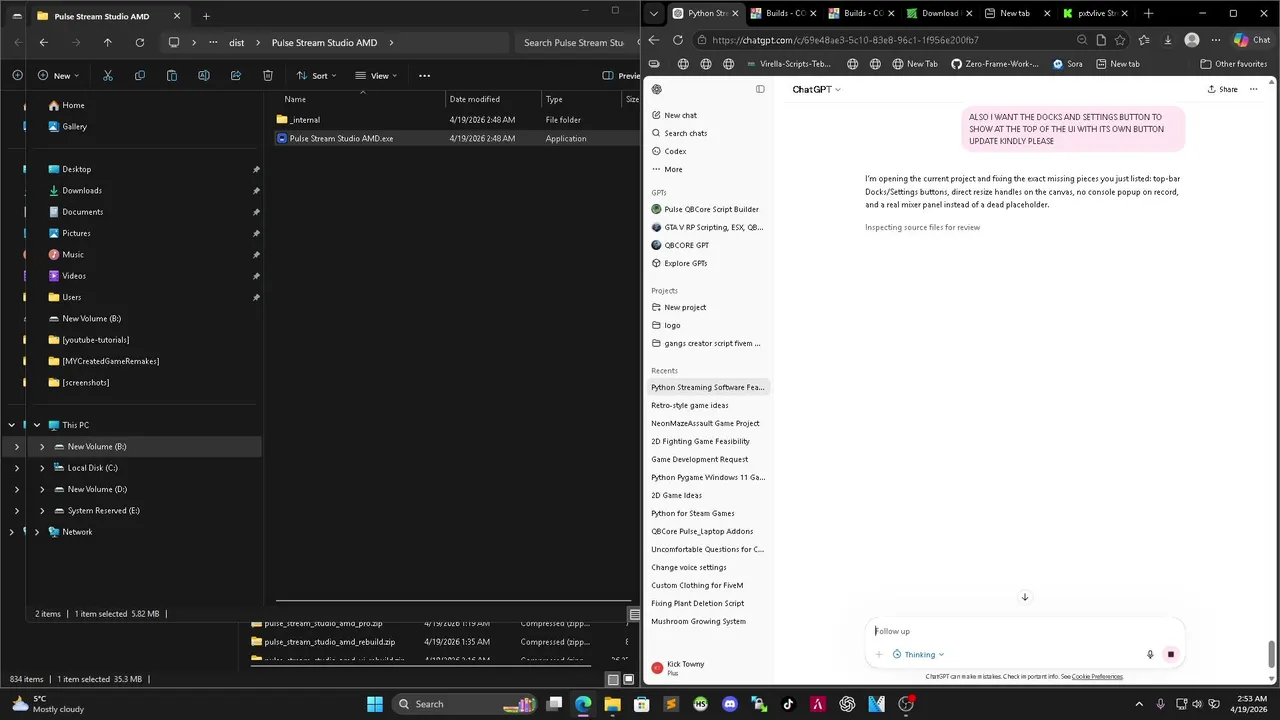Viewport: 1280px width, 720px height.
Task: Jump to bottom of chat arrow
Action: (1025, 597)
